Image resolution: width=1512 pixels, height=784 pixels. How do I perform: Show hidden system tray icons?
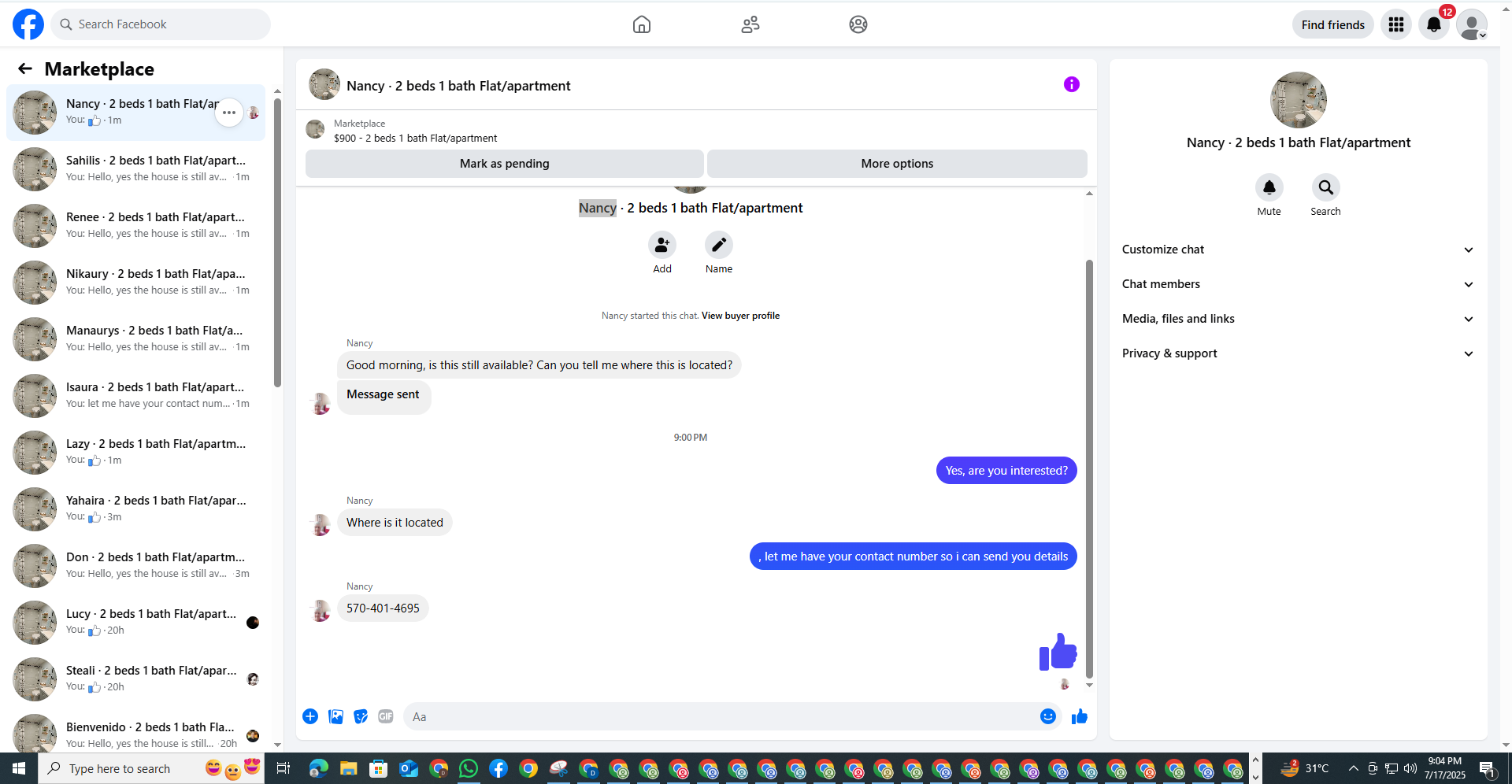1353,768
